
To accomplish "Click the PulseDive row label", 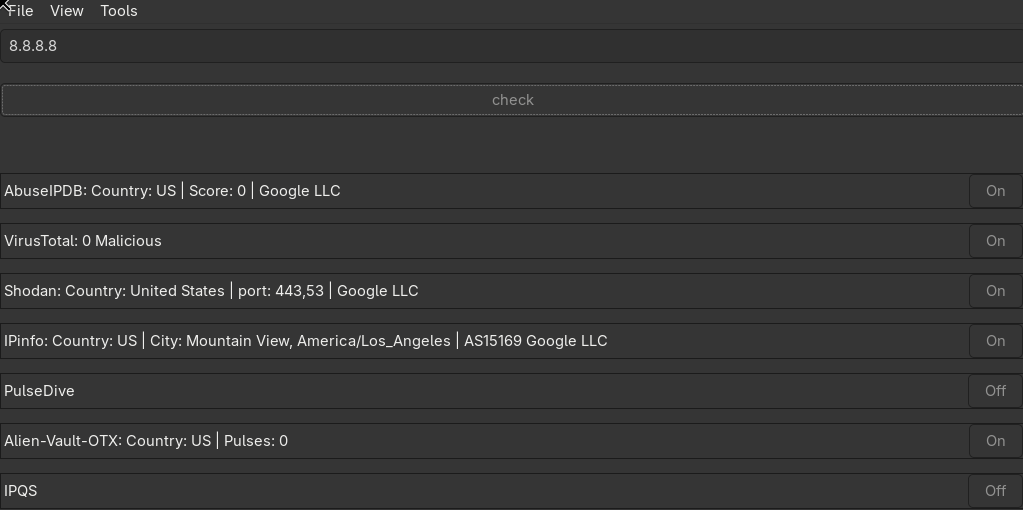I will click(39, 391).
